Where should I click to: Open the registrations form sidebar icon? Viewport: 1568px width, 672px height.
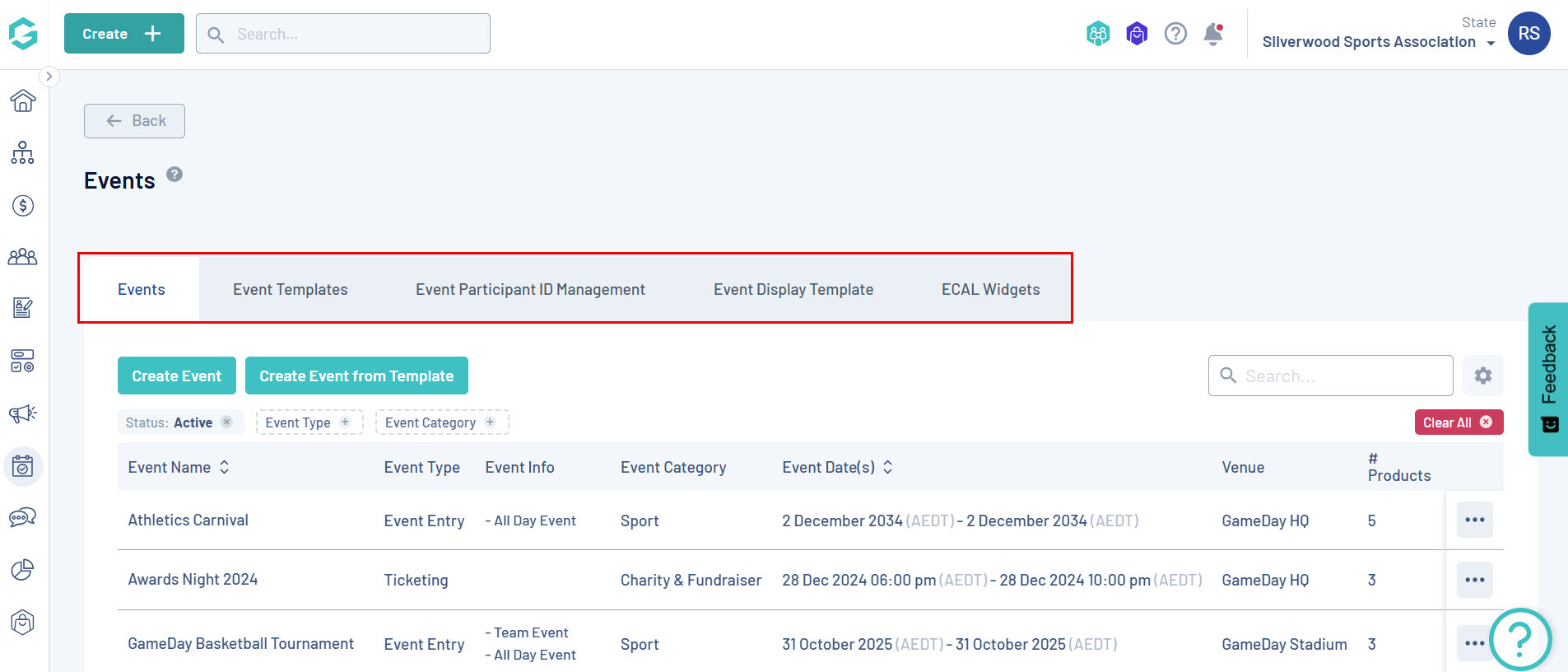pyautogui.click(x=23, y=308)
